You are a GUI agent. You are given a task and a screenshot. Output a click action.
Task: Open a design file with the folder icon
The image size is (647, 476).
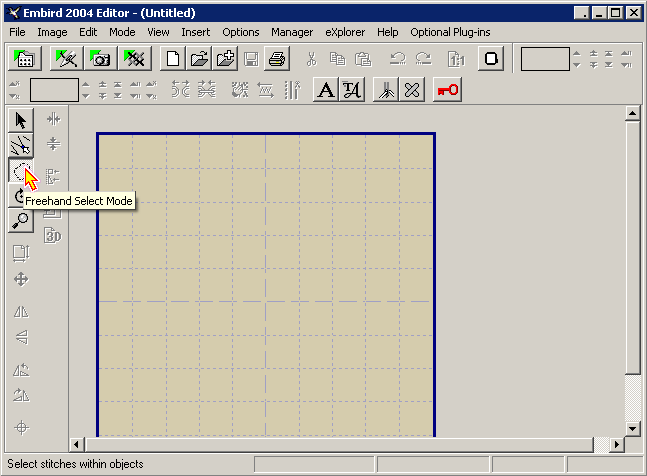199,59
